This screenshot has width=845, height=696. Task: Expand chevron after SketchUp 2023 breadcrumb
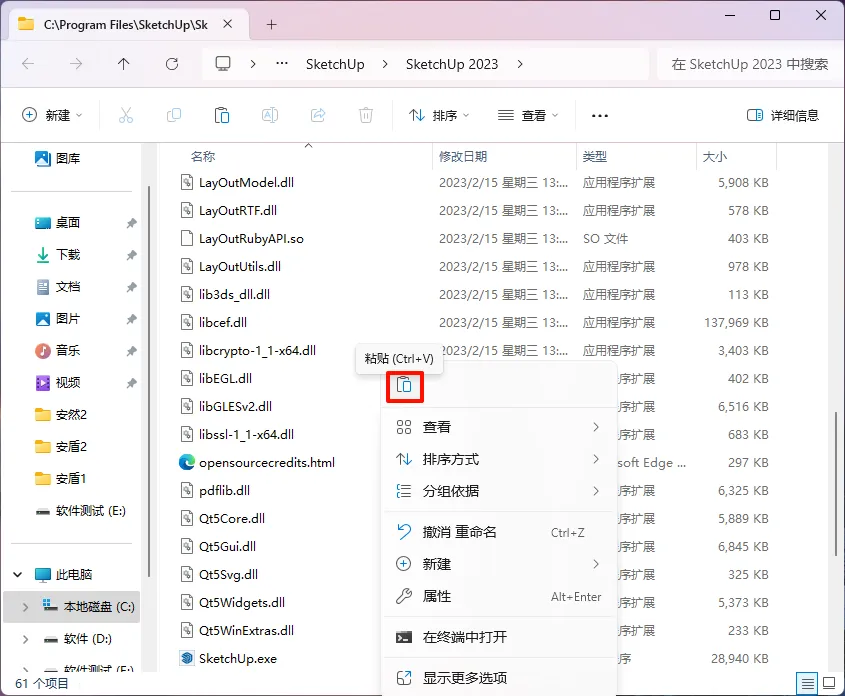click(x=520, y=64)
